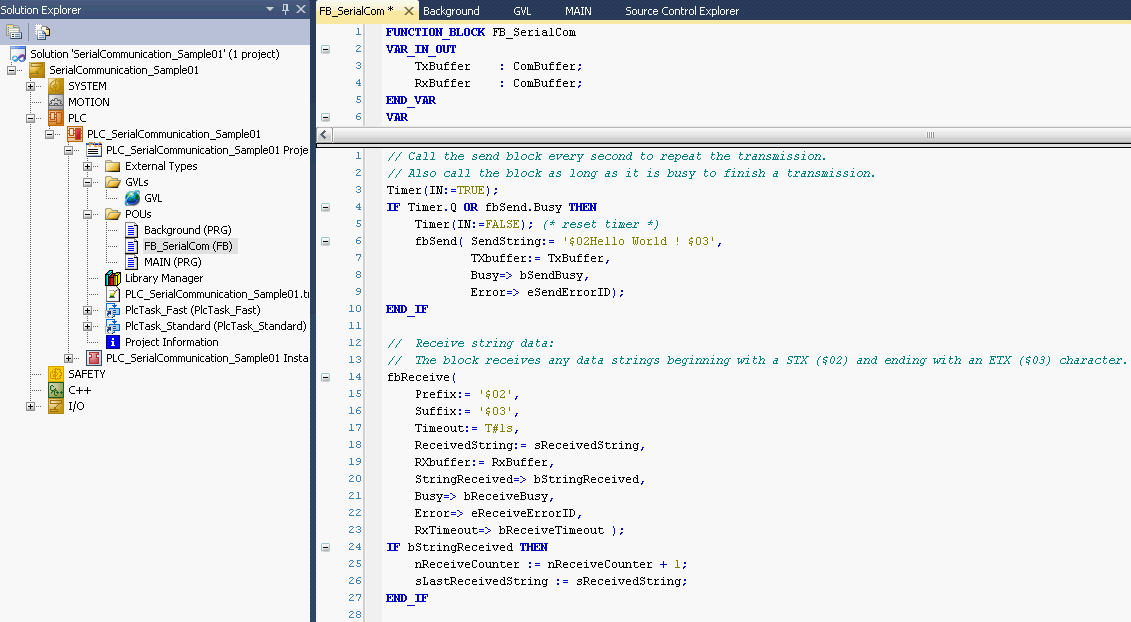Viewport: 1131px width, 622px height.
Task: Select the I/O node icon
Action: (56, 406)
